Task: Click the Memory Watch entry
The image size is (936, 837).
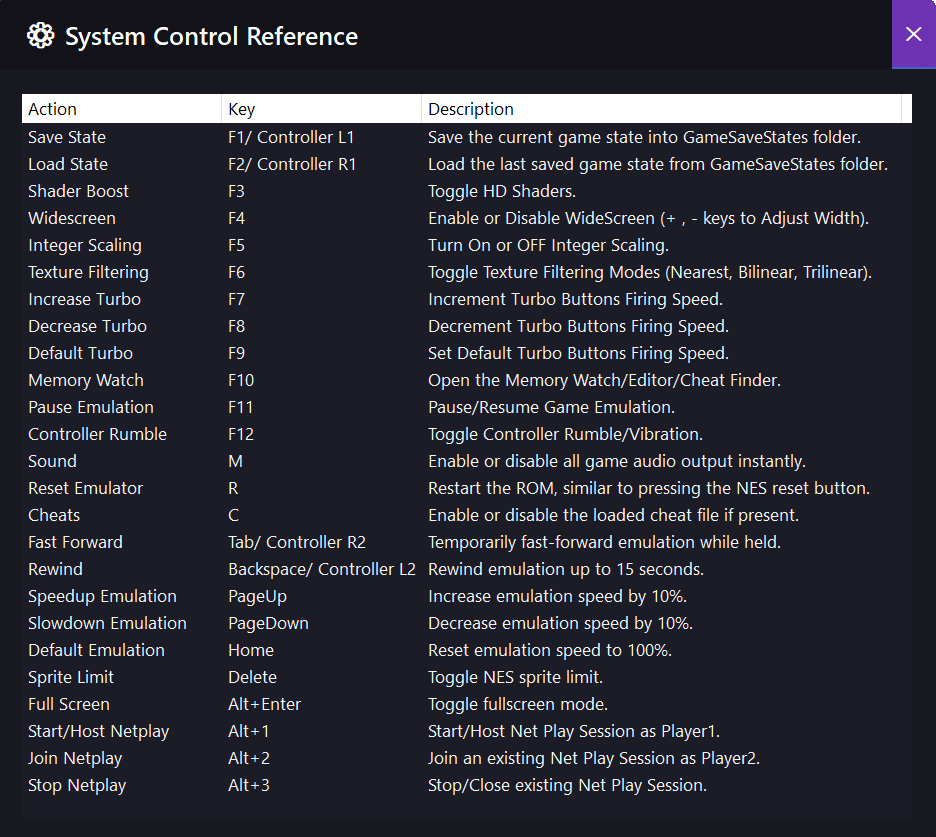Action: pyautogui.click(x=86, y=380)
